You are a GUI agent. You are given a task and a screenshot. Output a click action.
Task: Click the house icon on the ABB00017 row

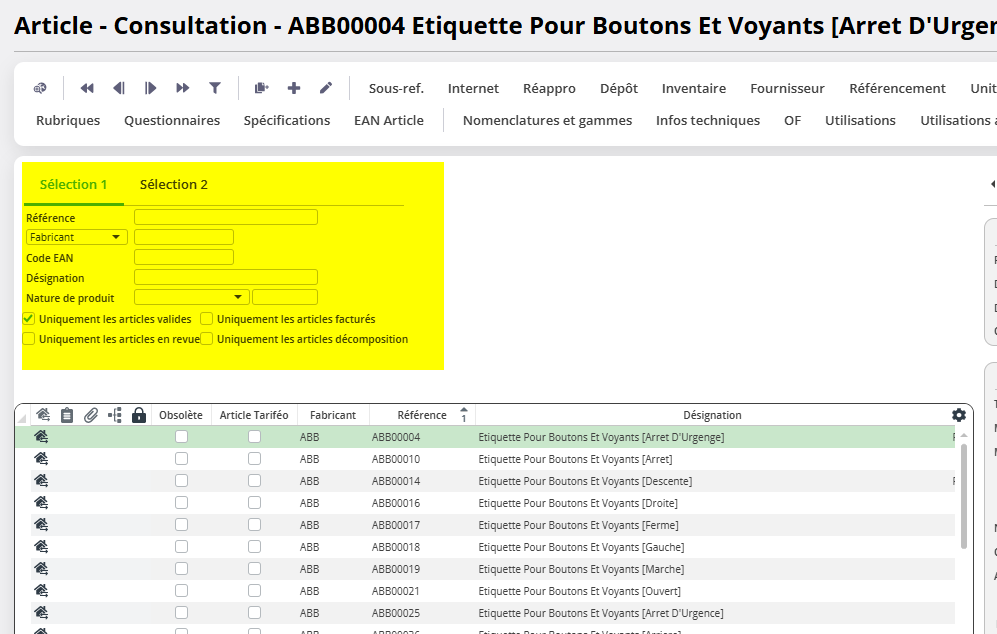point(41,525)
